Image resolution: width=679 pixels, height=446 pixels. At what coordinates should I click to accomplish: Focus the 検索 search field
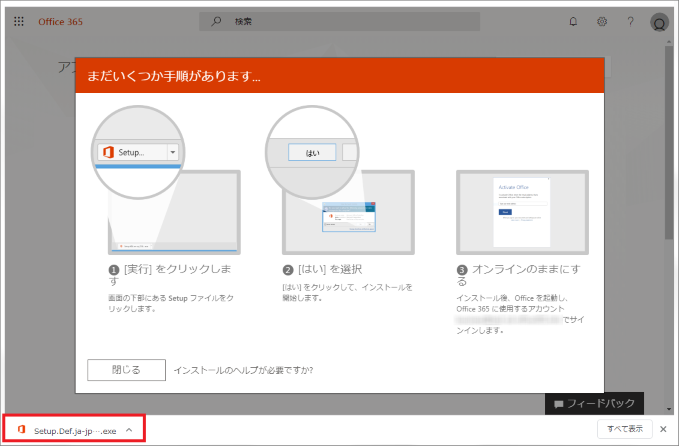[x=339, y=21]
